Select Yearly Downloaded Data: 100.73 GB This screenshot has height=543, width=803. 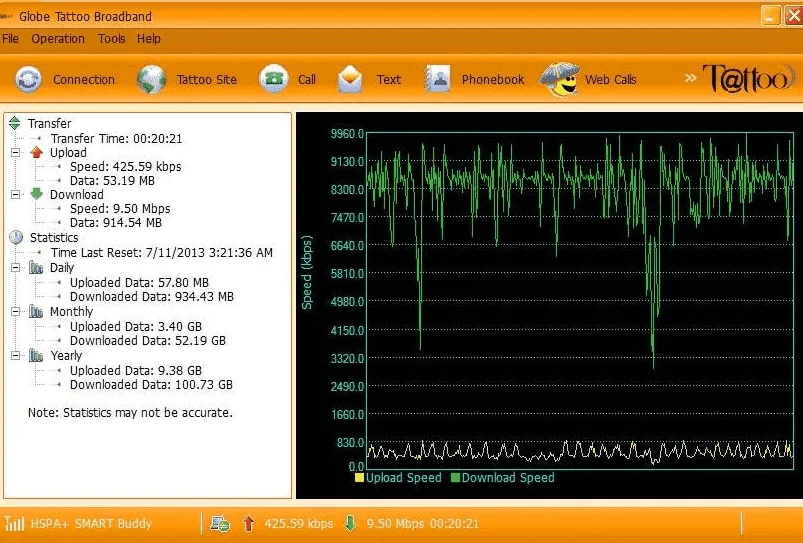point(151,385)
